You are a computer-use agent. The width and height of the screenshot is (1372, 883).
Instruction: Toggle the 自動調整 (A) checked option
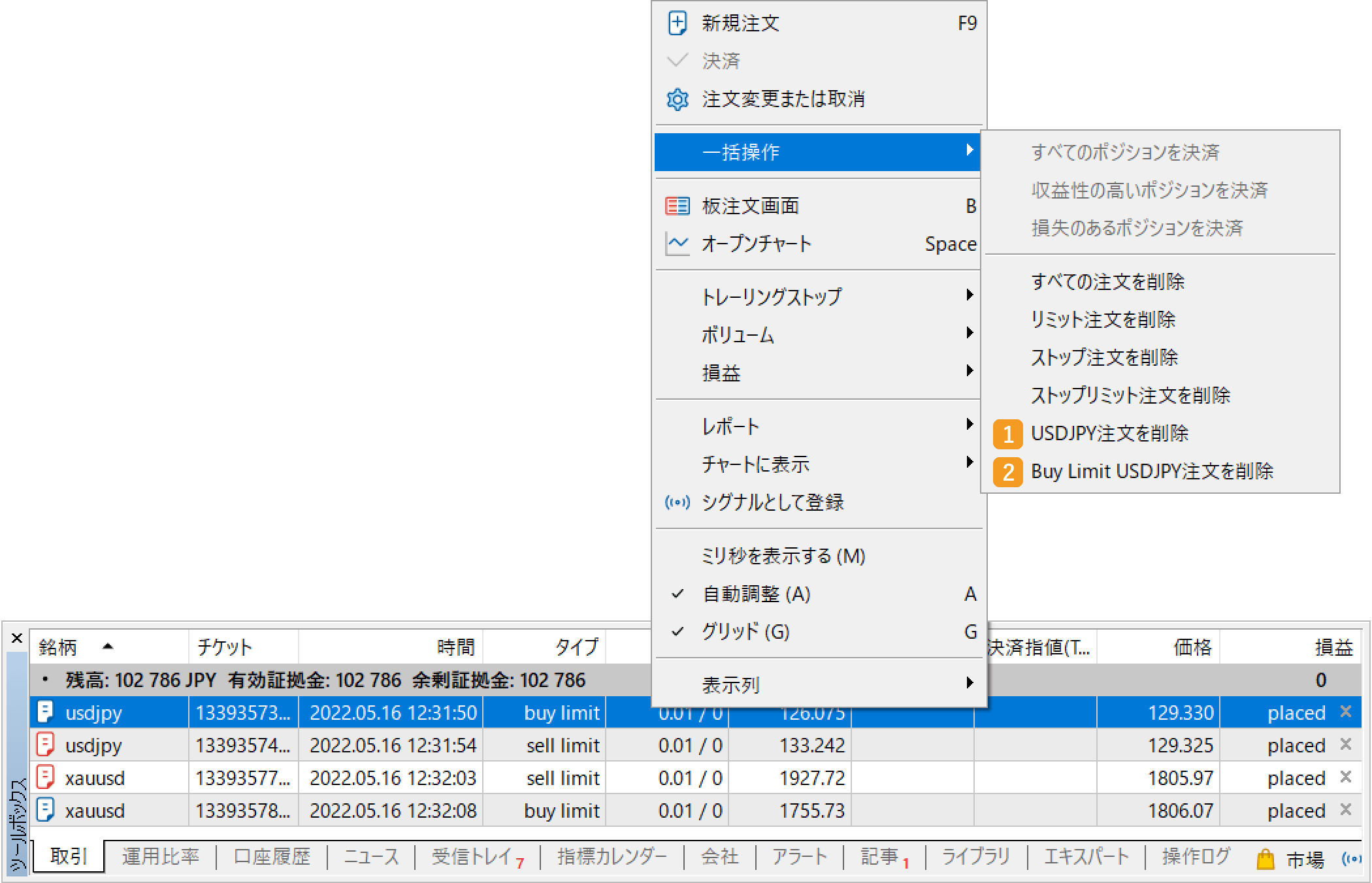tap(819, 594)
